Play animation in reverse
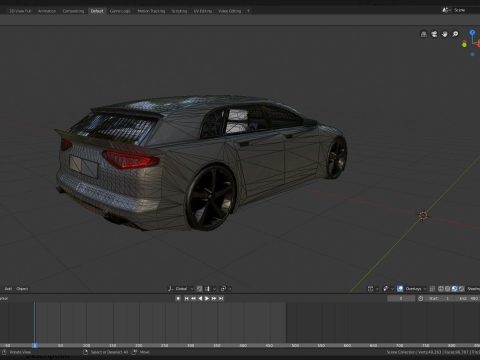This screenshot has height=360, width=480. coord(200,298)
